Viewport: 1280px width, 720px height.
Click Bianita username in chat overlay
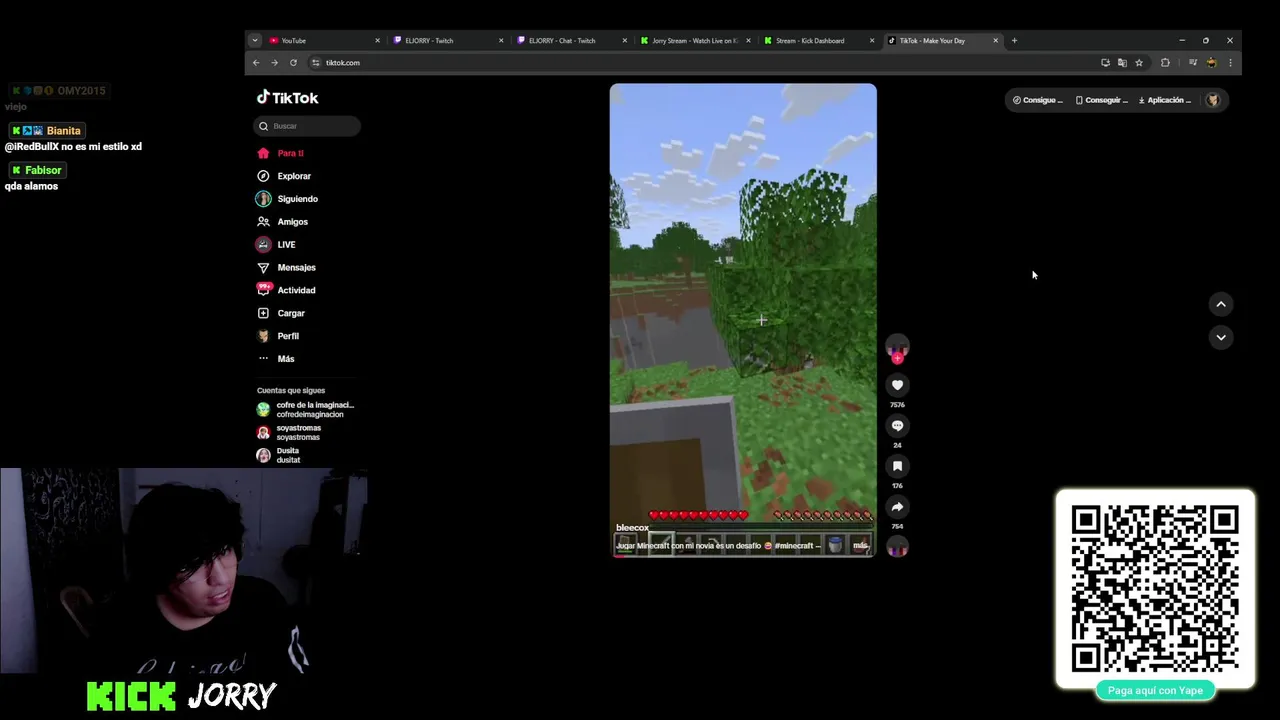63,131
